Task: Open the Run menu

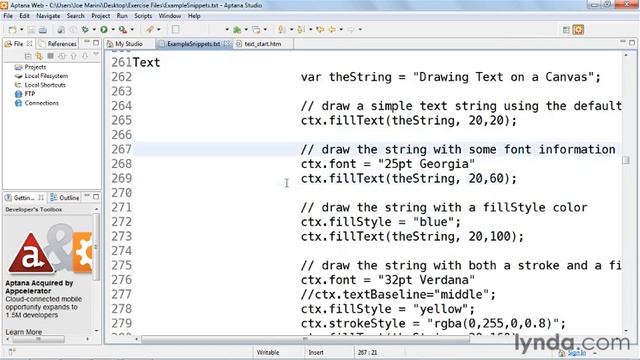Action: click(122, 16)
